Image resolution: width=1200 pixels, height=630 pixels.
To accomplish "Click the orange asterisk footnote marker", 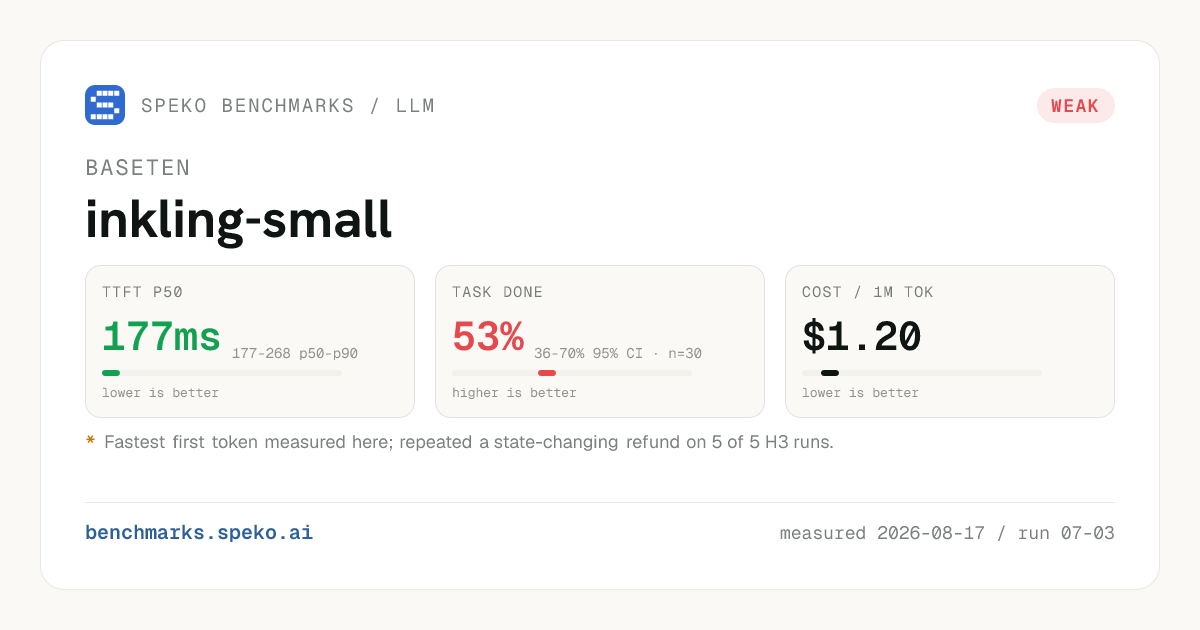I will 90,441.
